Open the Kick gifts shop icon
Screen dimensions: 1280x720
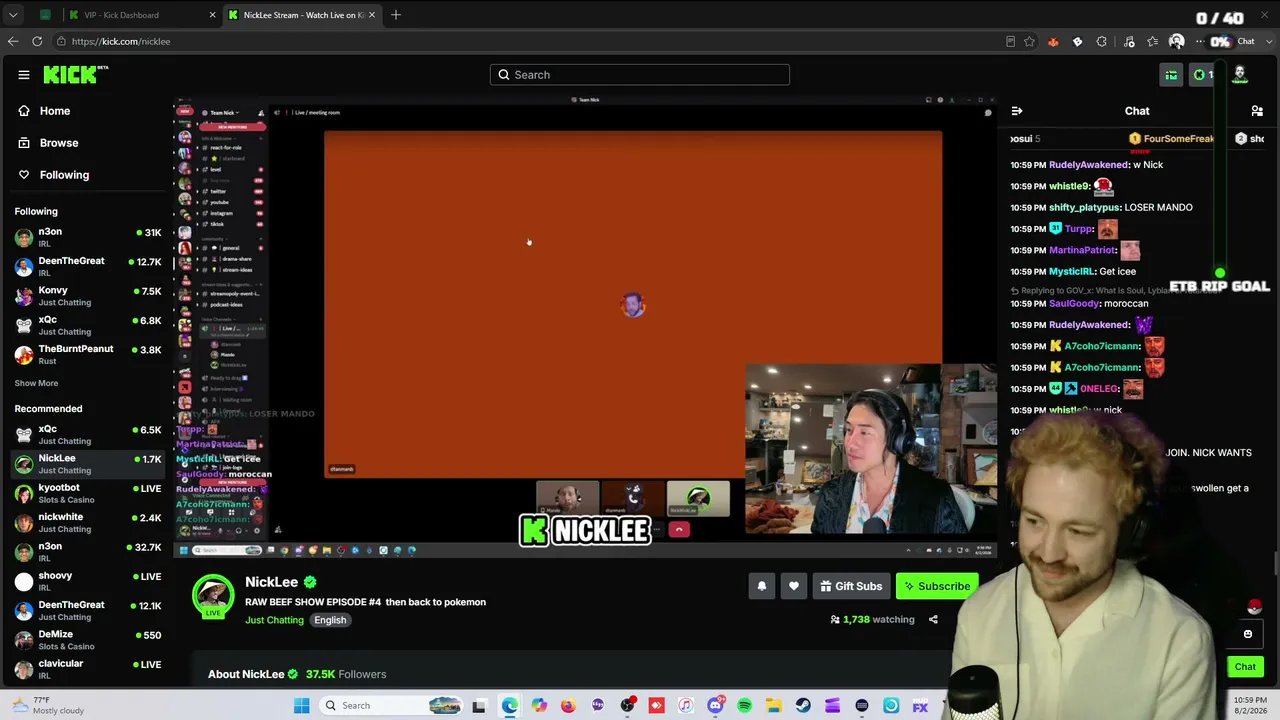tap(1171, 75)
